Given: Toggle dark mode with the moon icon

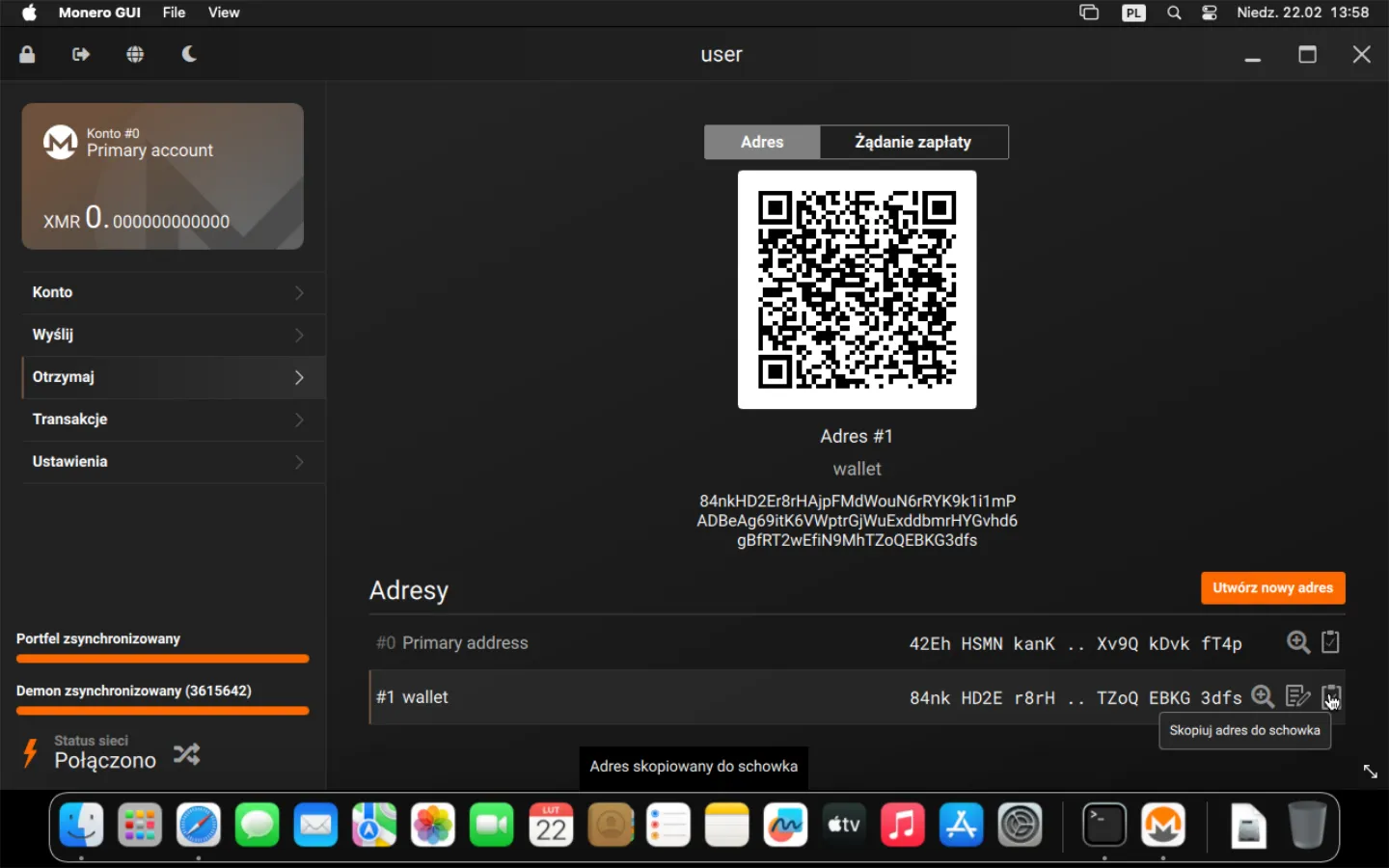Looking at the screenshot, I should tap(189, 54).
